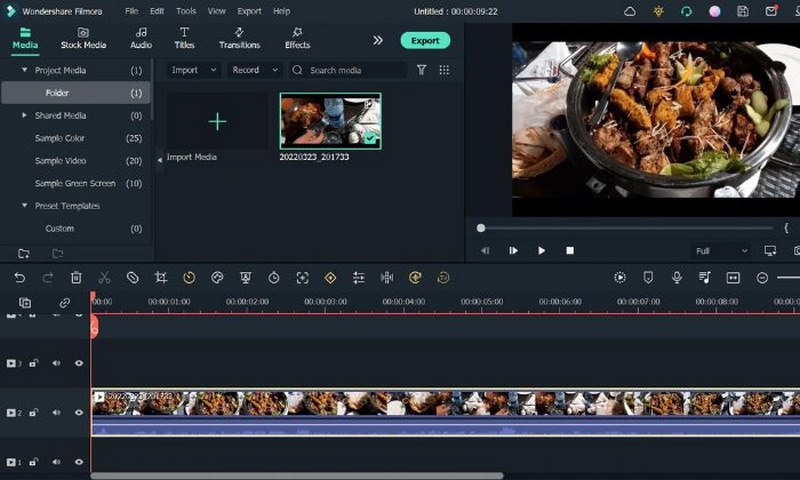
Task: Click the add track icon
Action: point(24,303)
